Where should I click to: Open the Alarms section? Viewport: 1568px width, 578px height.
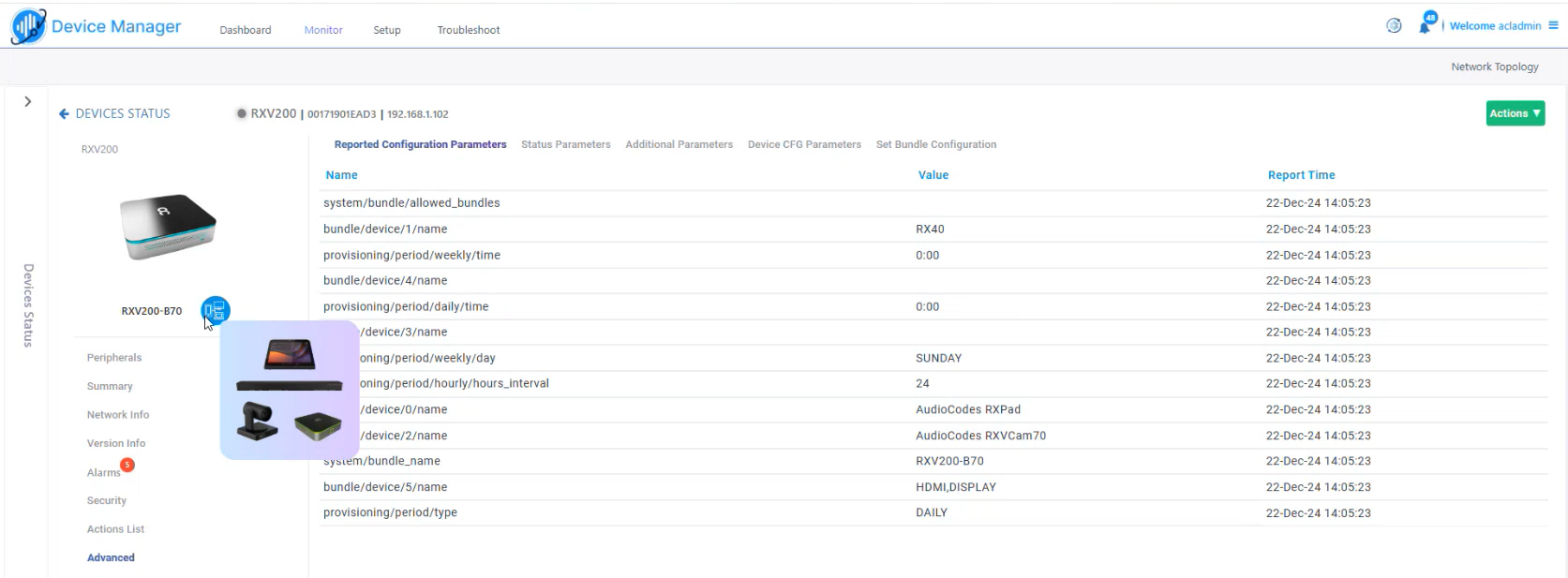pyautogui.click(x=103, y=473)
